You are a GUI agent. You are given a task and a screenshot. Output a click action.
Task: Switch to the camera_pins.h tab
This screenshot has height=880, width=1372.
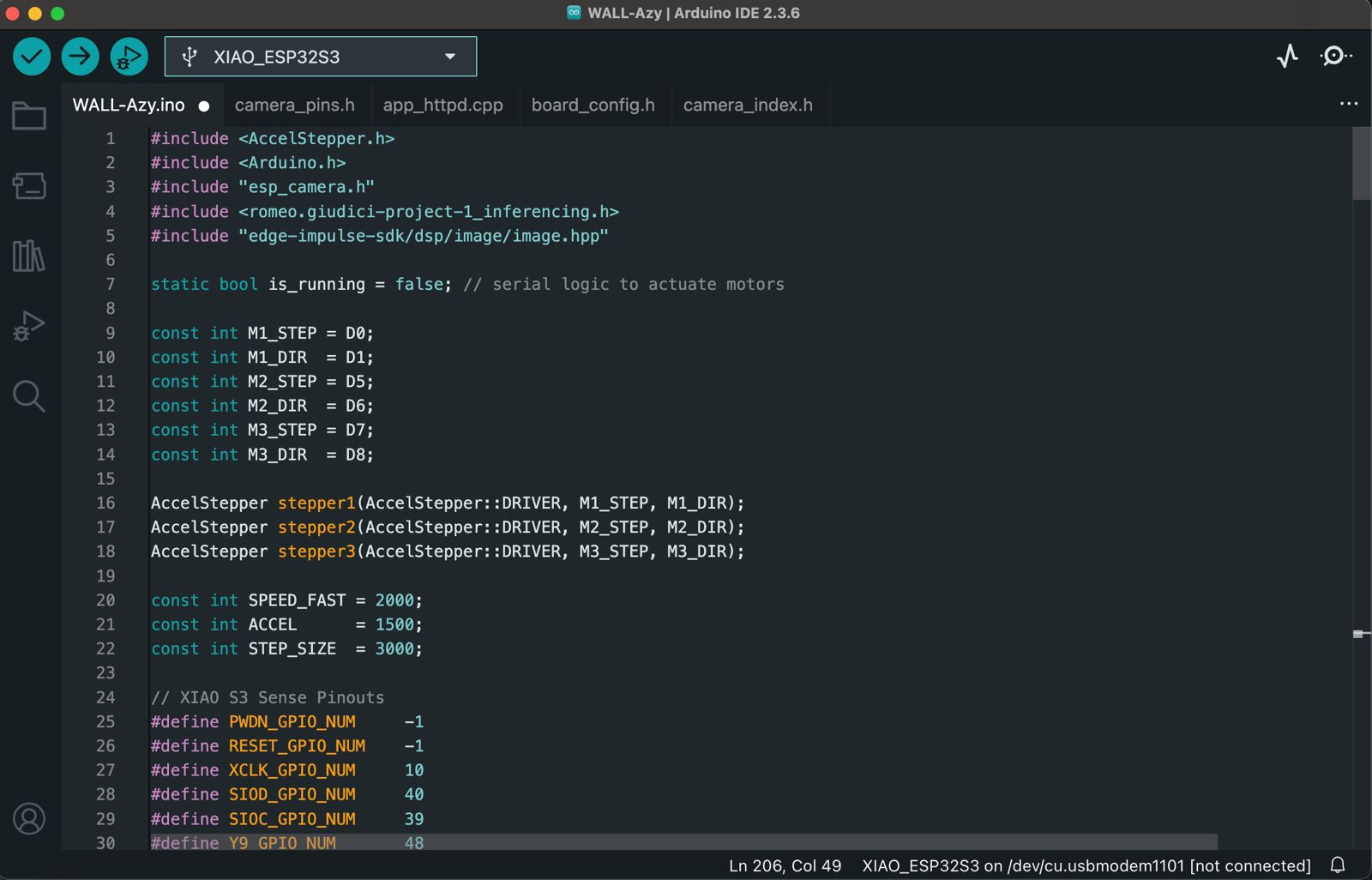294,105
